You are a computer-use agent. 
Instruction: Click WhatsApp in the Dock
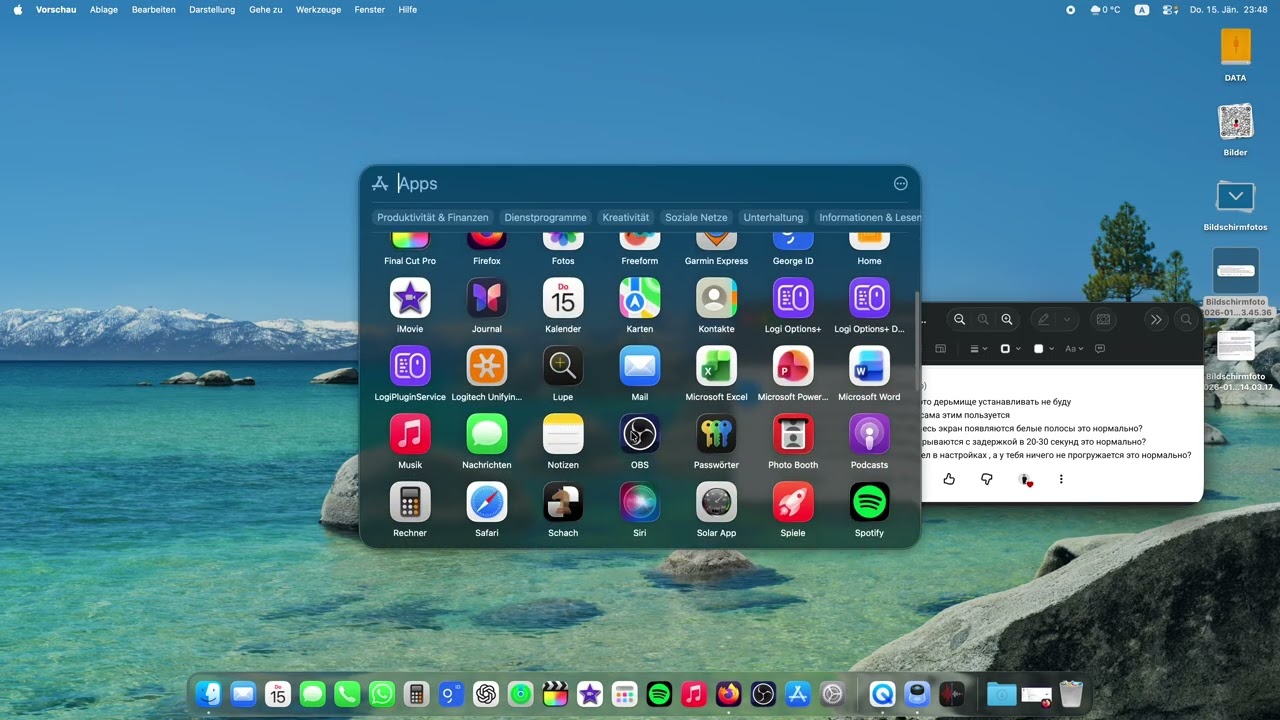(382, 694)
